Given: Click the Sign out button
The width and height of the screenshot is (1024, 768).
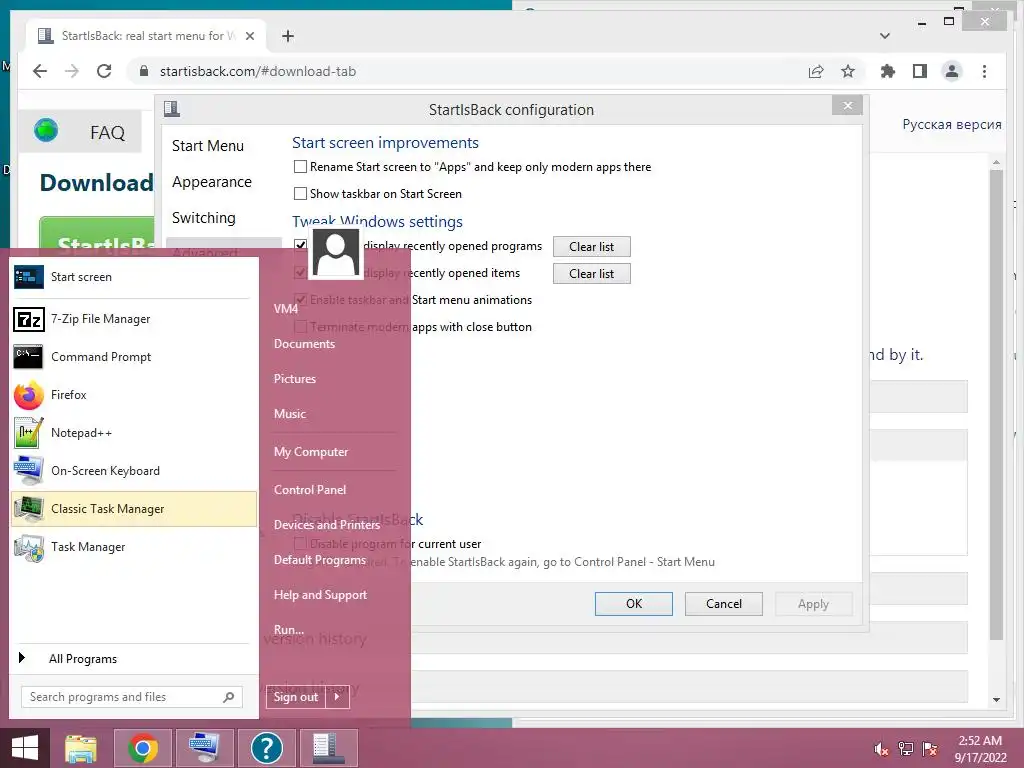Looking at the screenshot, I should point(296,697).
